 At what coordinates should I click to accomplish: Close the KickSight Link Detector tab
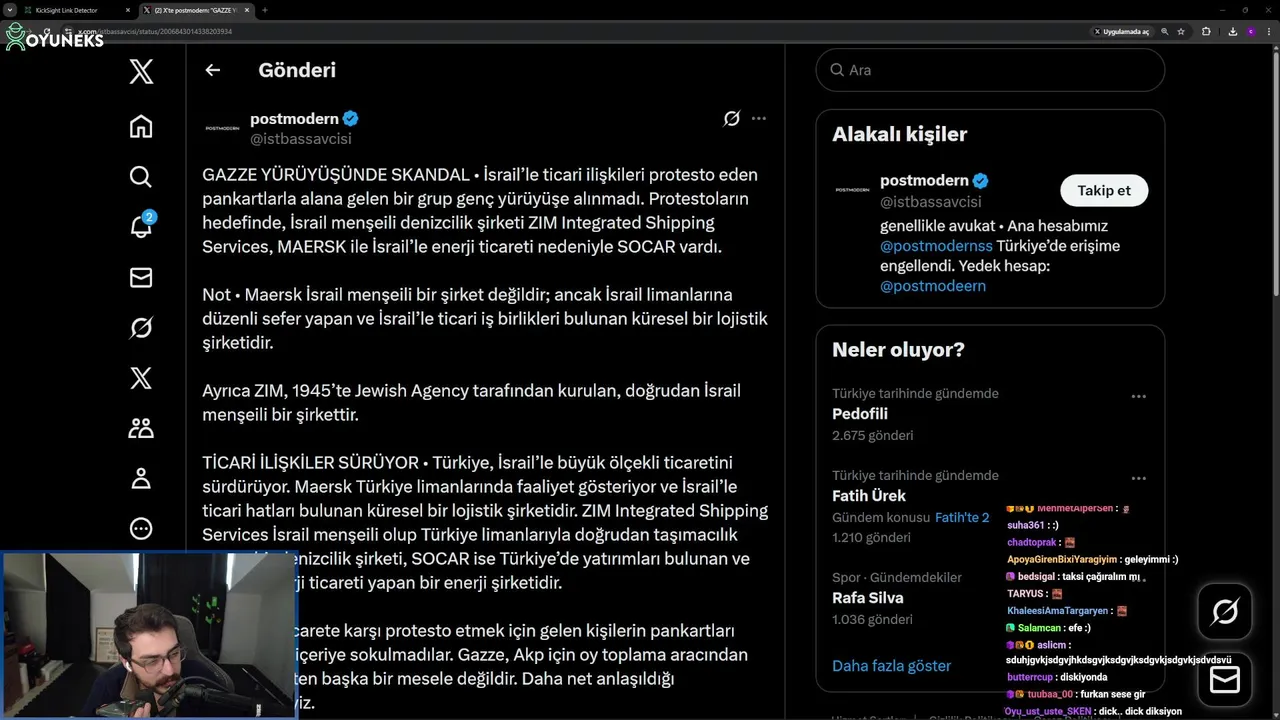pos(127,10)
